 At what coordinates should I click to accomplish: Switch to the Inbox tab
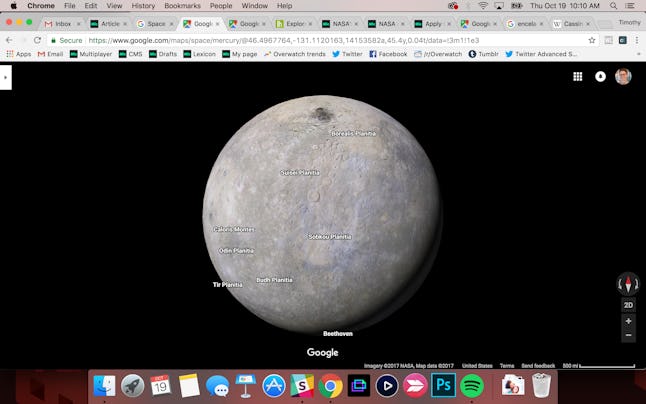pyautogui.click(x=62, y=24)
